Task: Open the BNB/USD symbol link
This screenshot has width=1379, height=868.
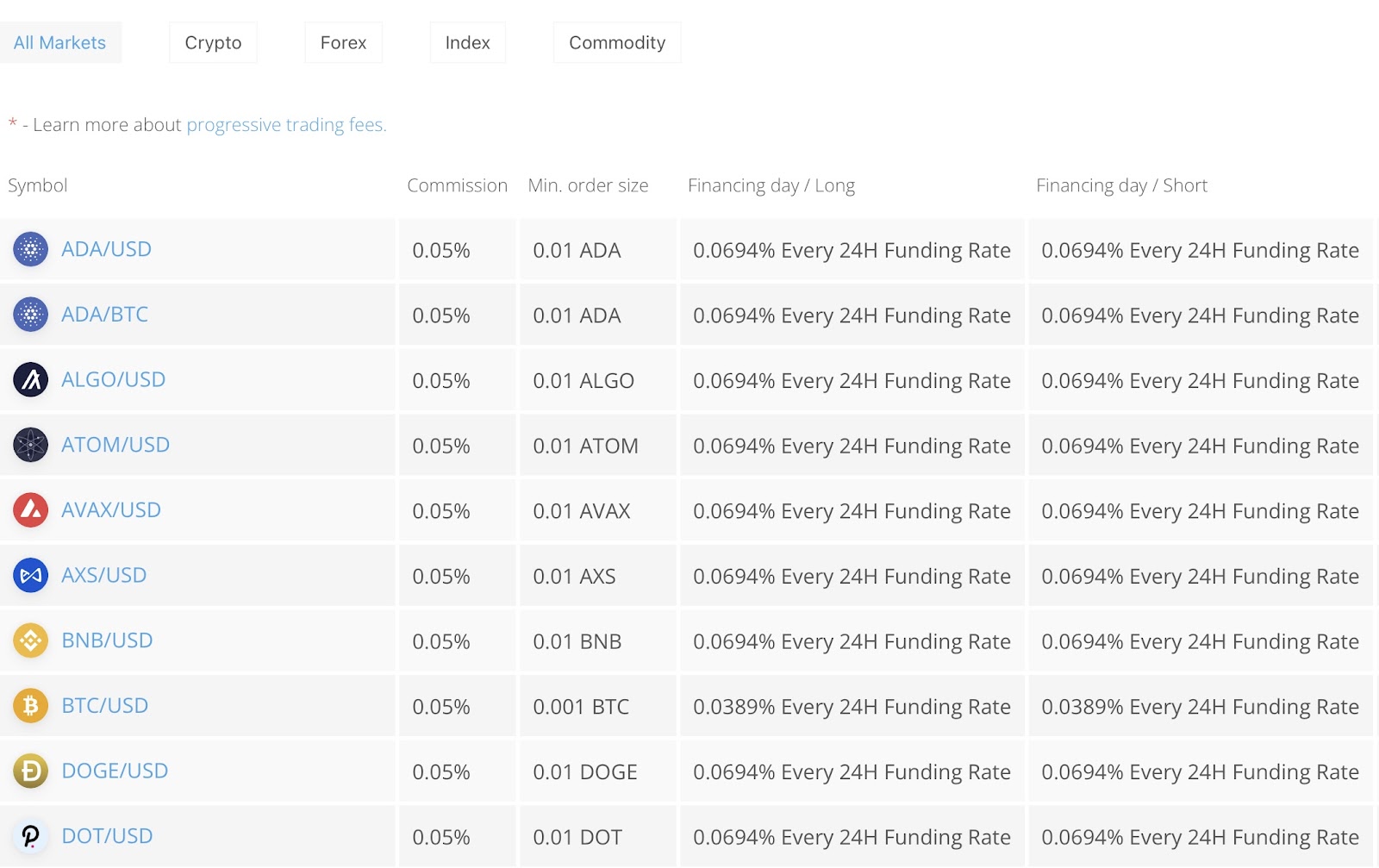Action: [107, 640]
